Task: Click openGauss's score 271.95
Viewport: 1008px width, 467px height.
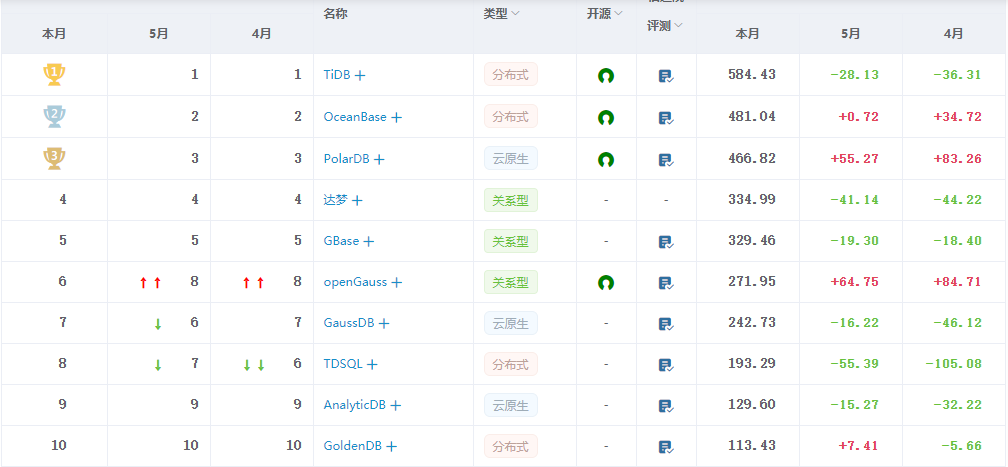Action: (752, 281)
